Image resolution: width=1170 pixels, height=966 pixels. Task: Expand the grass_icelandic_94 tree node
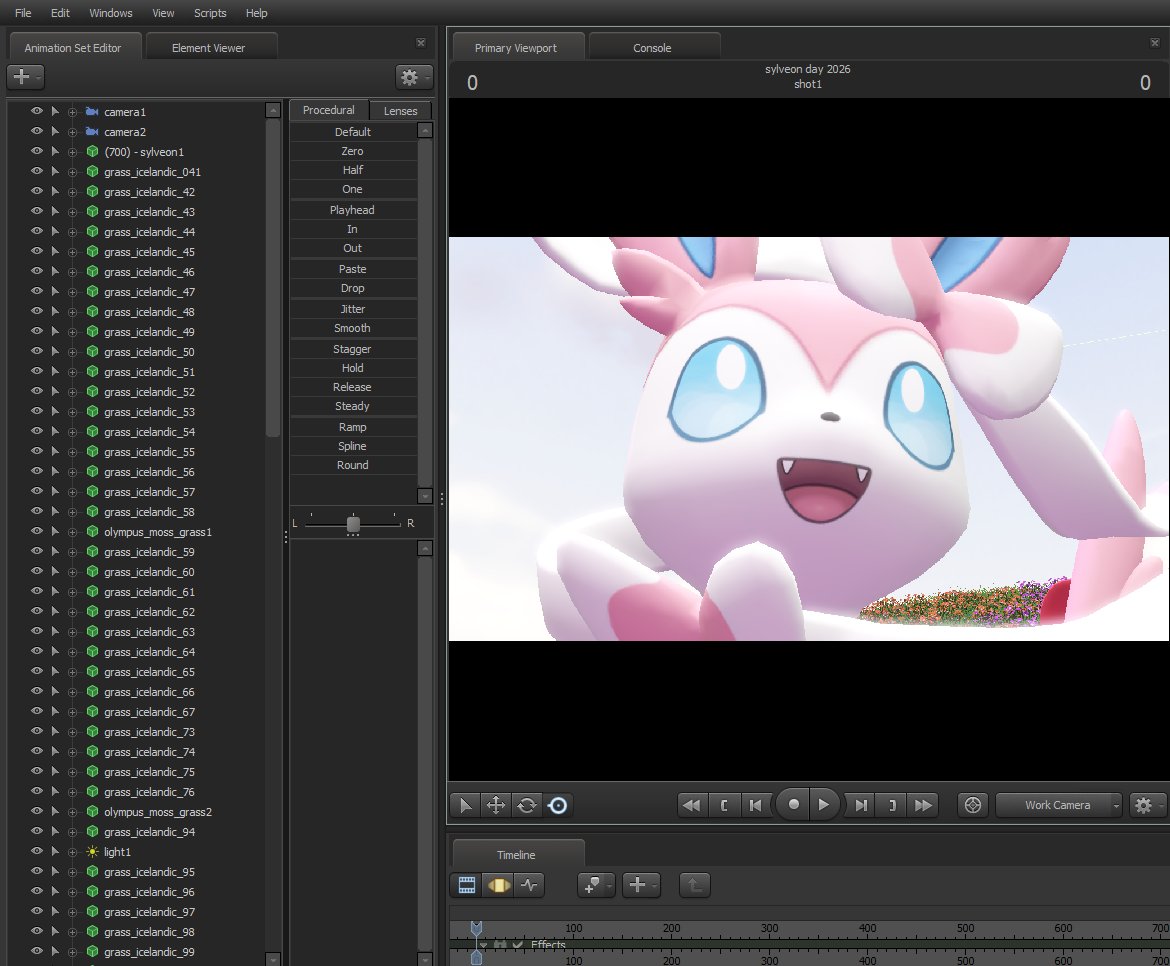coord(72,832)
